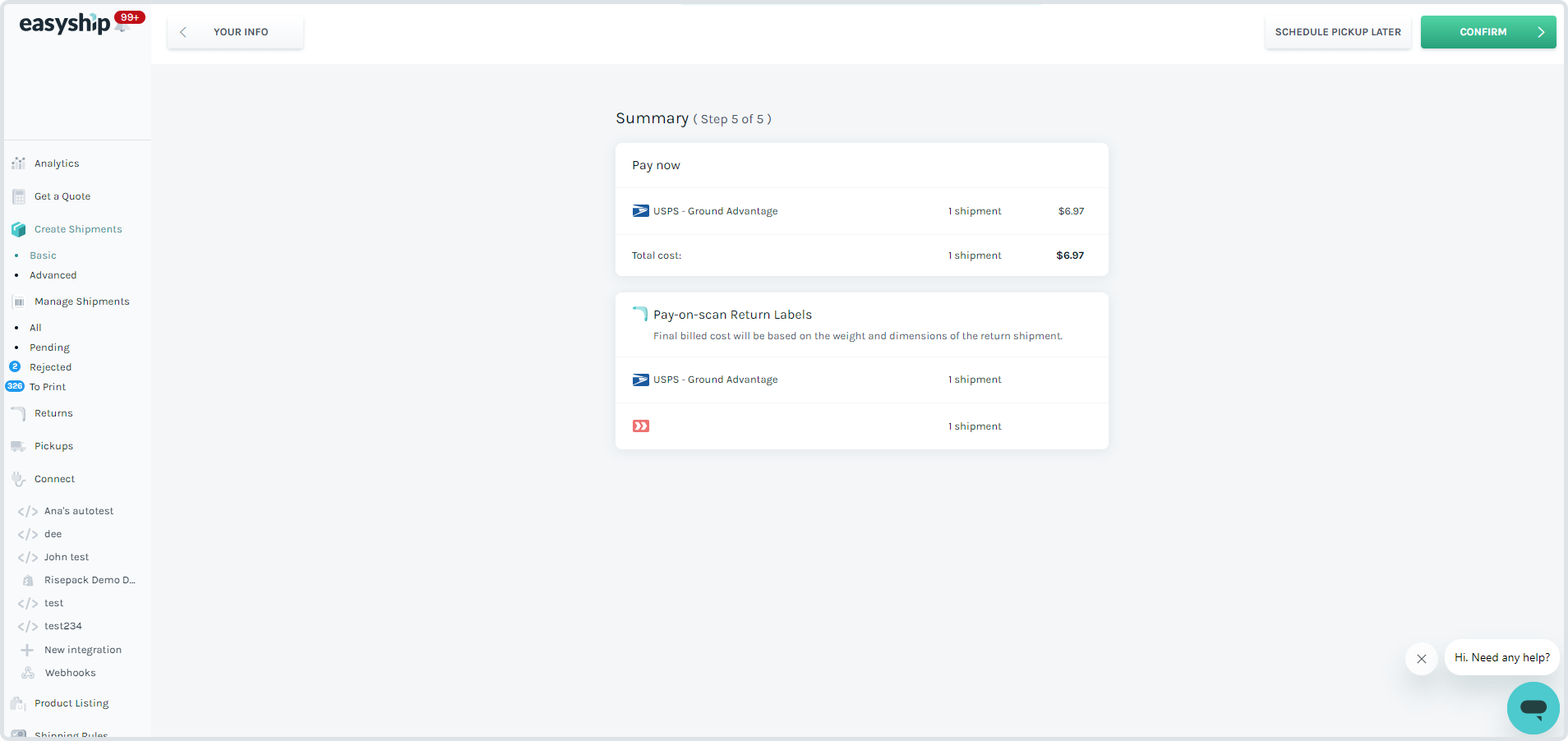Open Webhooks settings
The height and width of the screenshot is (741, 1568).
(x=70, y=673)
